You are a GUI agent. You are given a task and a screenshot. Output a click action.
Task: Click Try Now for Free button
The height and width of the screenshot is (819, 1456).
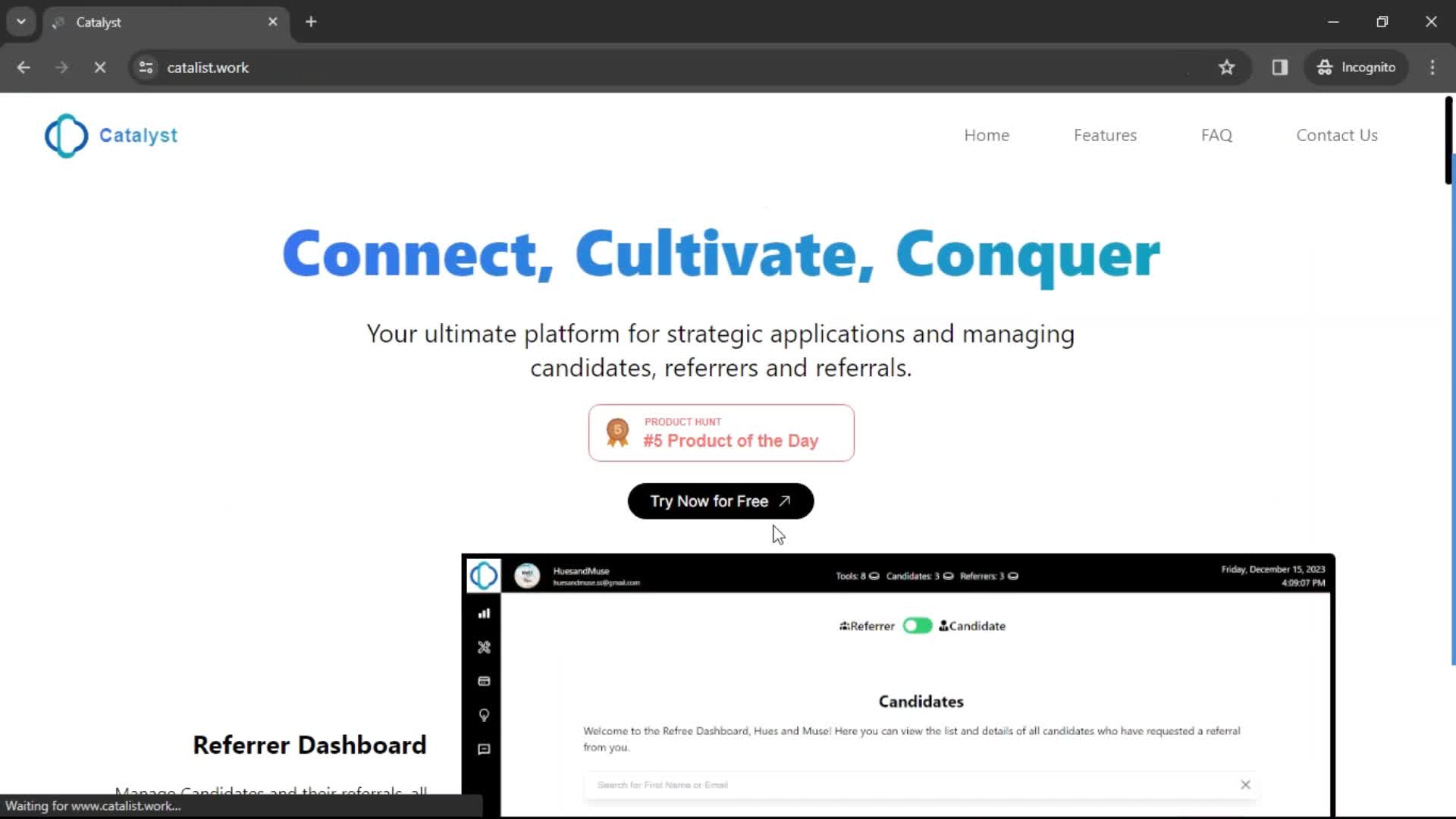point(720,500)
